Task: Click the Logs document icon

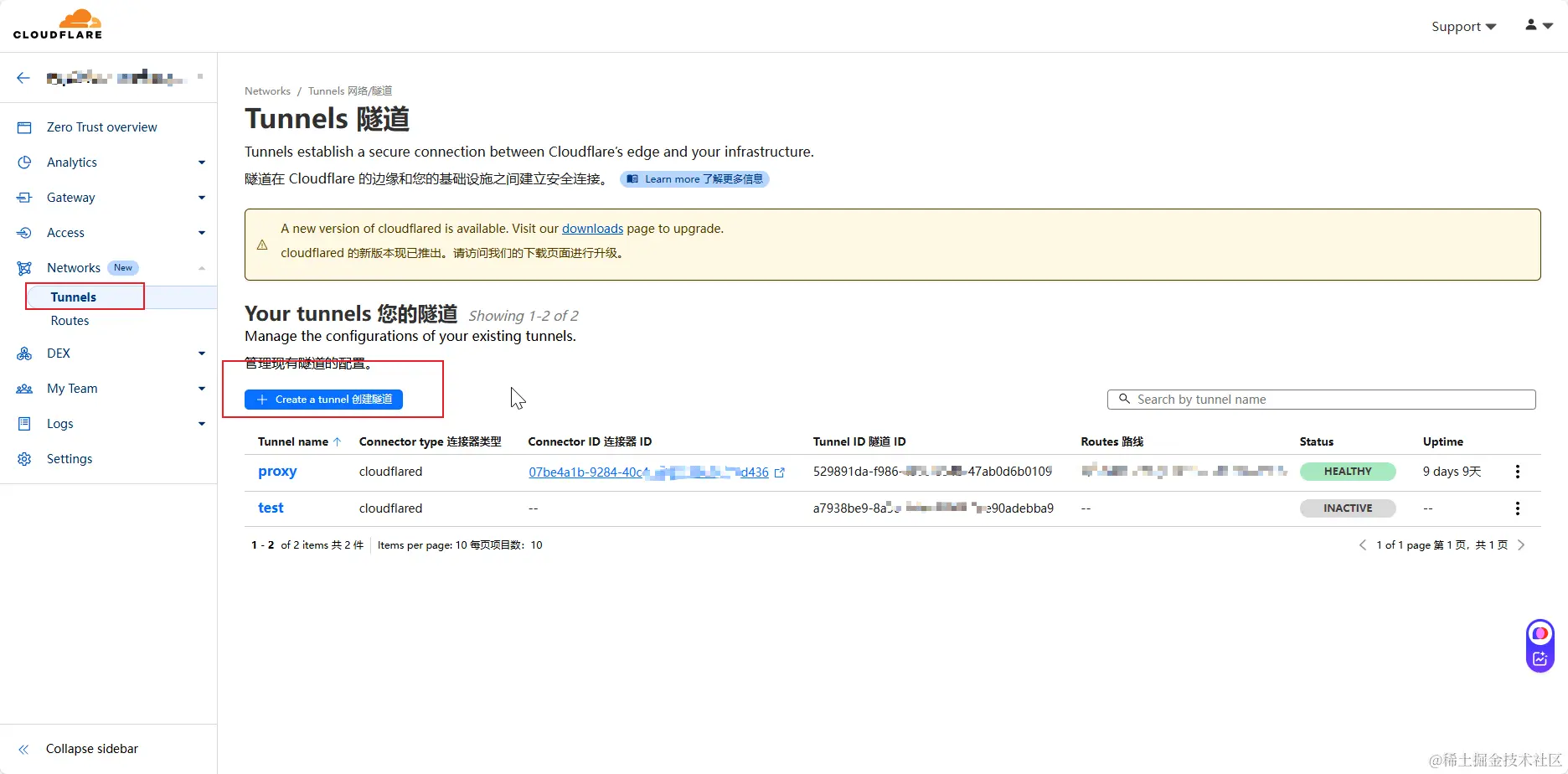Action: click(x=24, y=424)
